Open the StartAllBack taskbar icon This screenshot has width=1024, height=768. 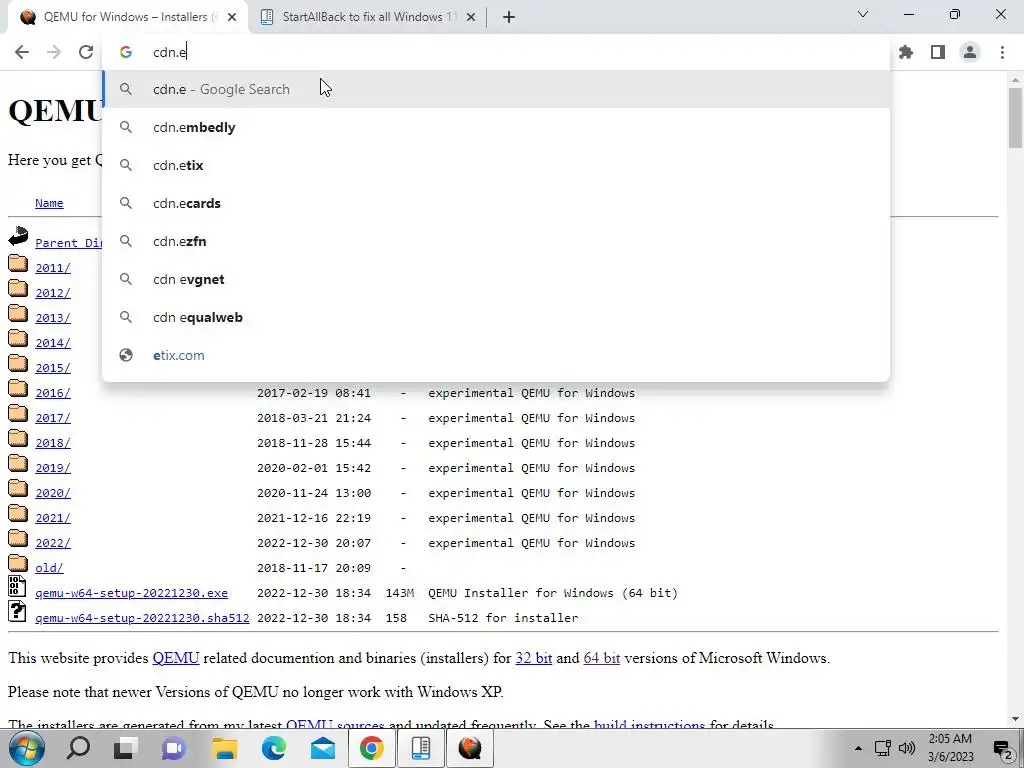[x=421, y=748]
